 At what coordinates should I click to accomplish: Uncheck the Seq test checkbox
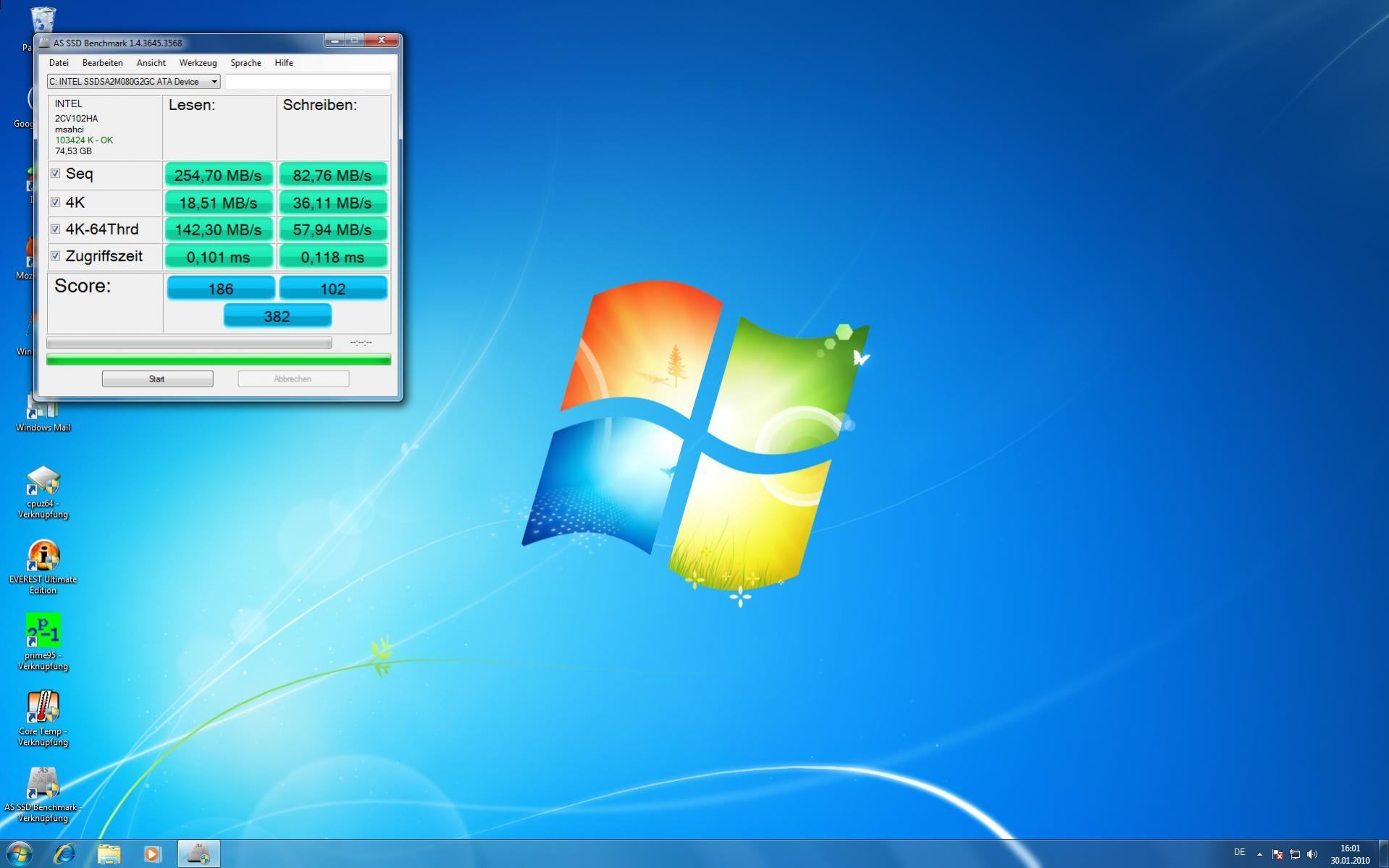point(55,174)
